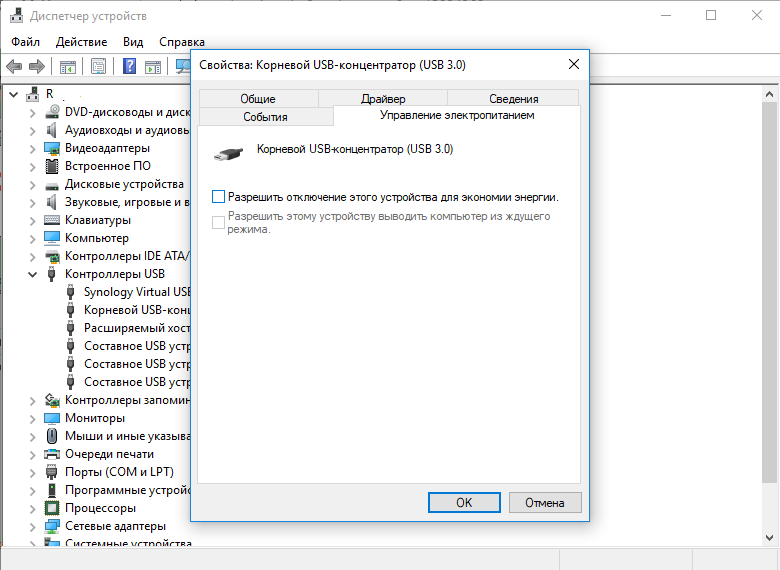Click the Порты (COM и LPT) icon
780x570 pixels.
point(52,472)
